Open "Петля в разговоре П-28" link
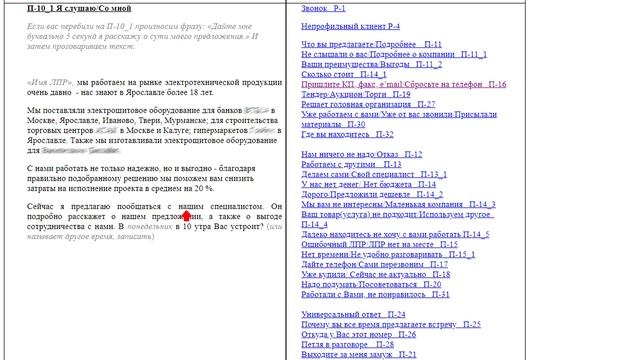 coord(347,344)
